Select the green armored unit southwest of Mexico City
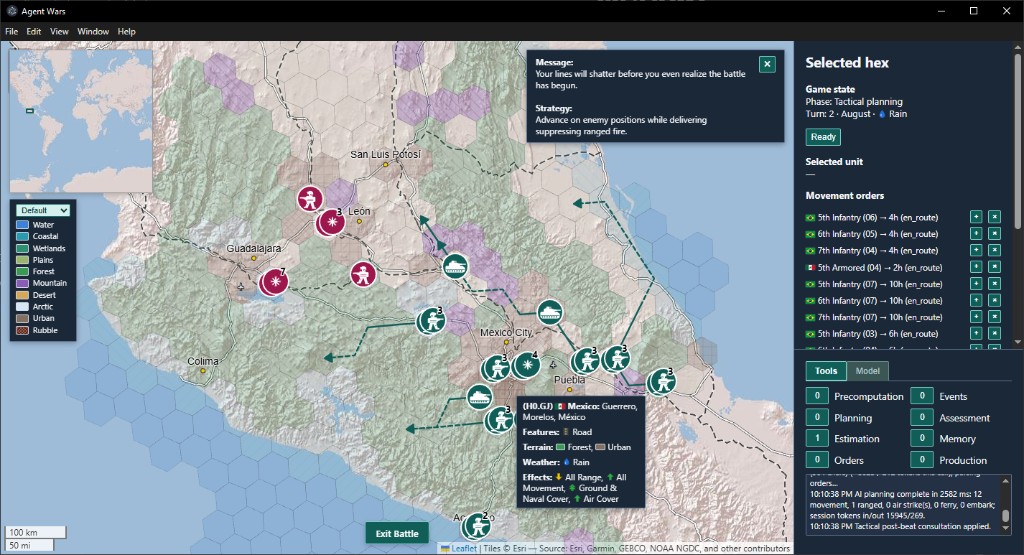This screenshot has height=555, width=1024. tap(479, 397)
